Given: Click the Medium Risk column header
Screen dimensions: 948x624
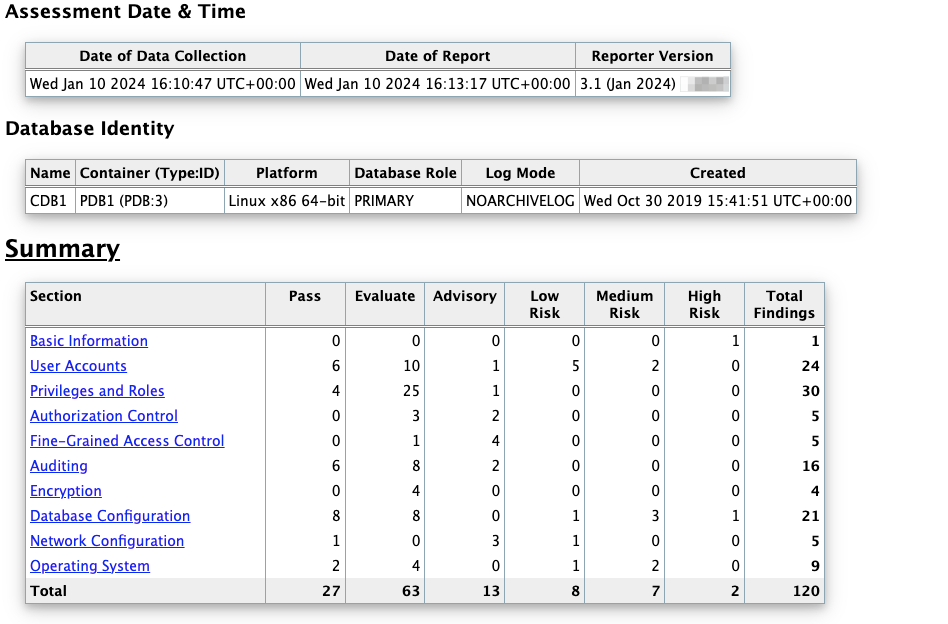Looking at the screenshot, I should coord(625,305).
